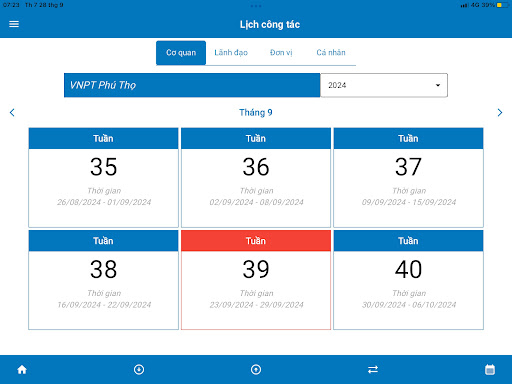Click date range 09/09/2024 - 15/09/2024
Screen dimensions: 512x384
pos(409,202)
